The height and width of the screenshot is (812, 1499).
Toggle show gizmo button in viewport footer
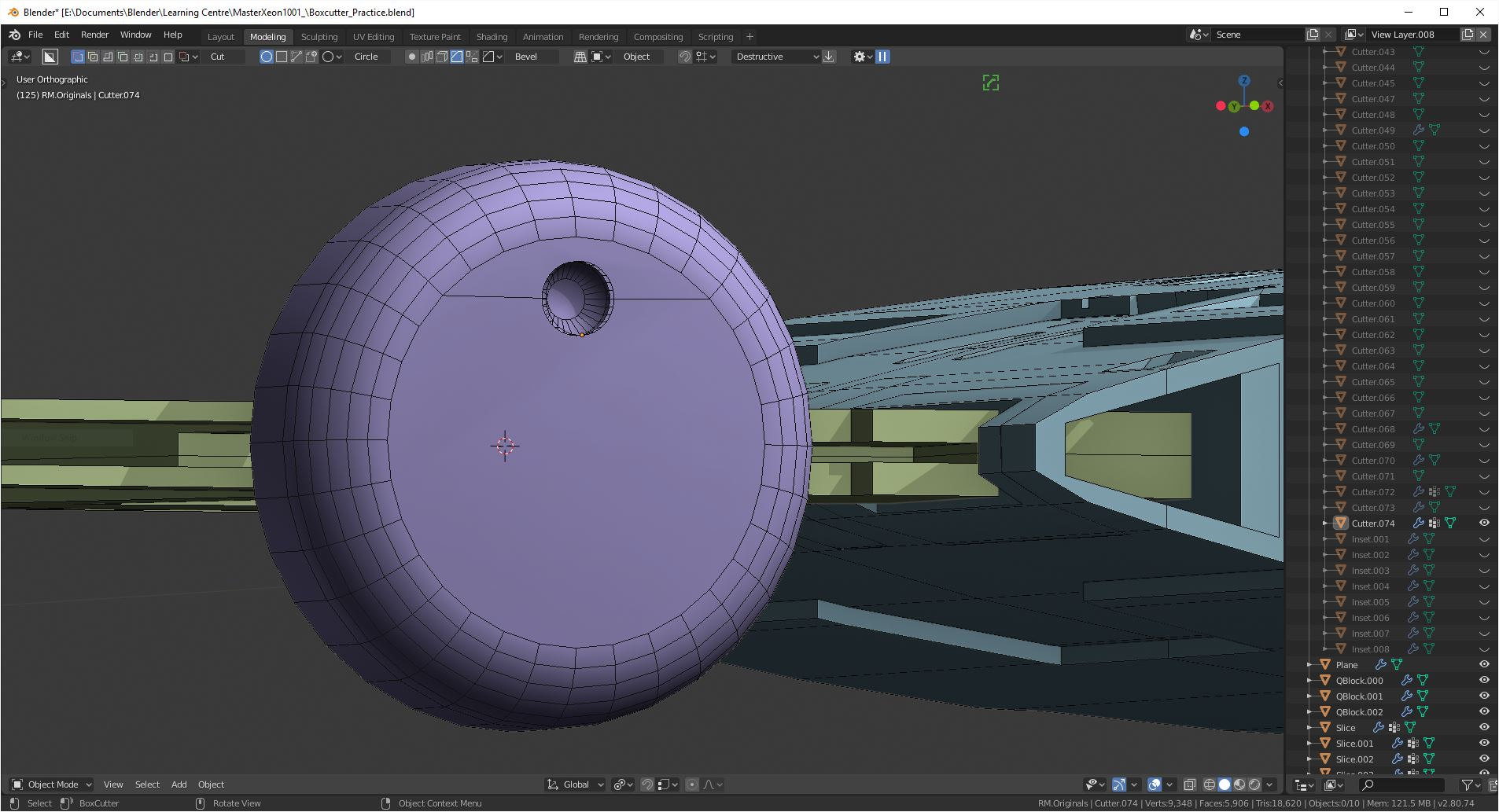click(x=1119, y=784)
